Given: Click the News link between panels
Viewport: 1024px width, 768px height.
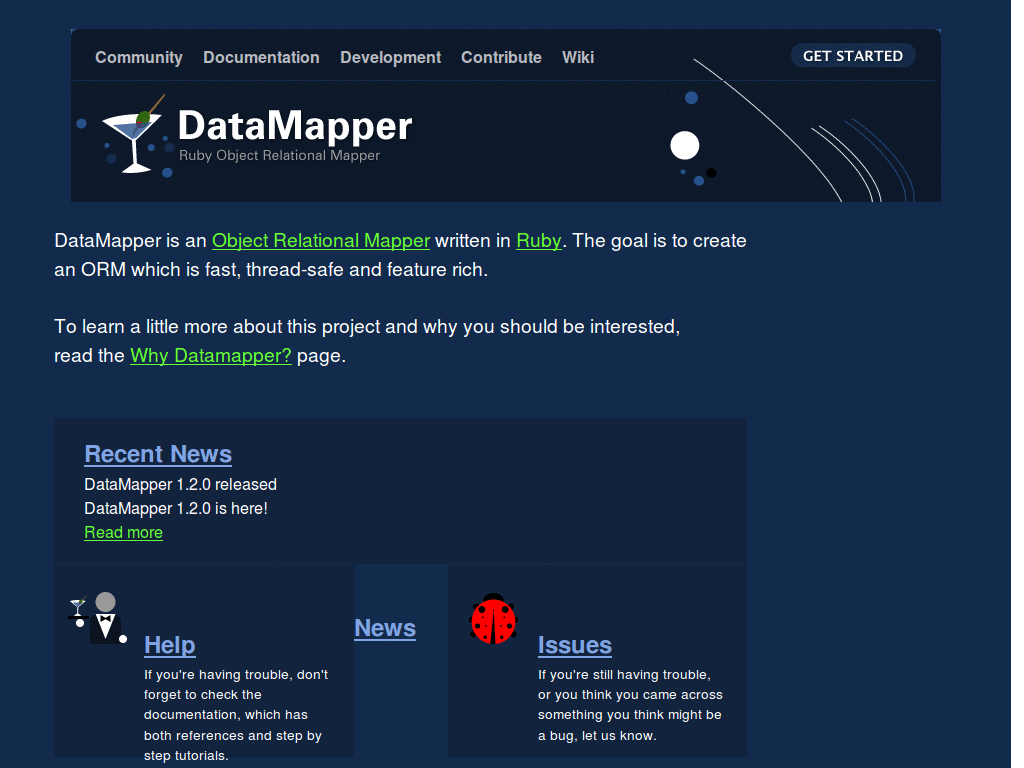Looking at the screenshot, I should [x=385, y=628].
